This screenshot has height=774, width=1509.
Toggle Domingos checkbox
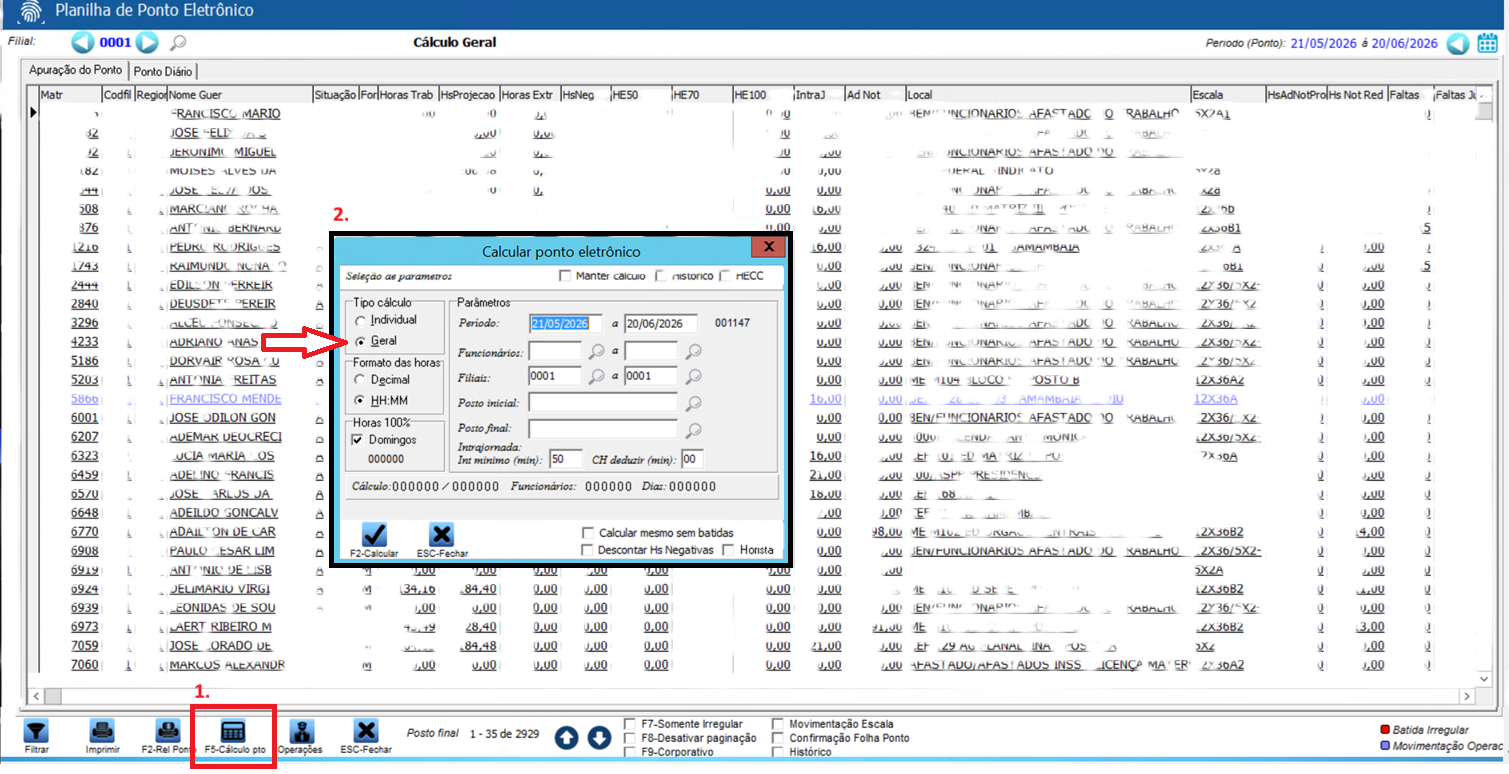click(358, 440)
